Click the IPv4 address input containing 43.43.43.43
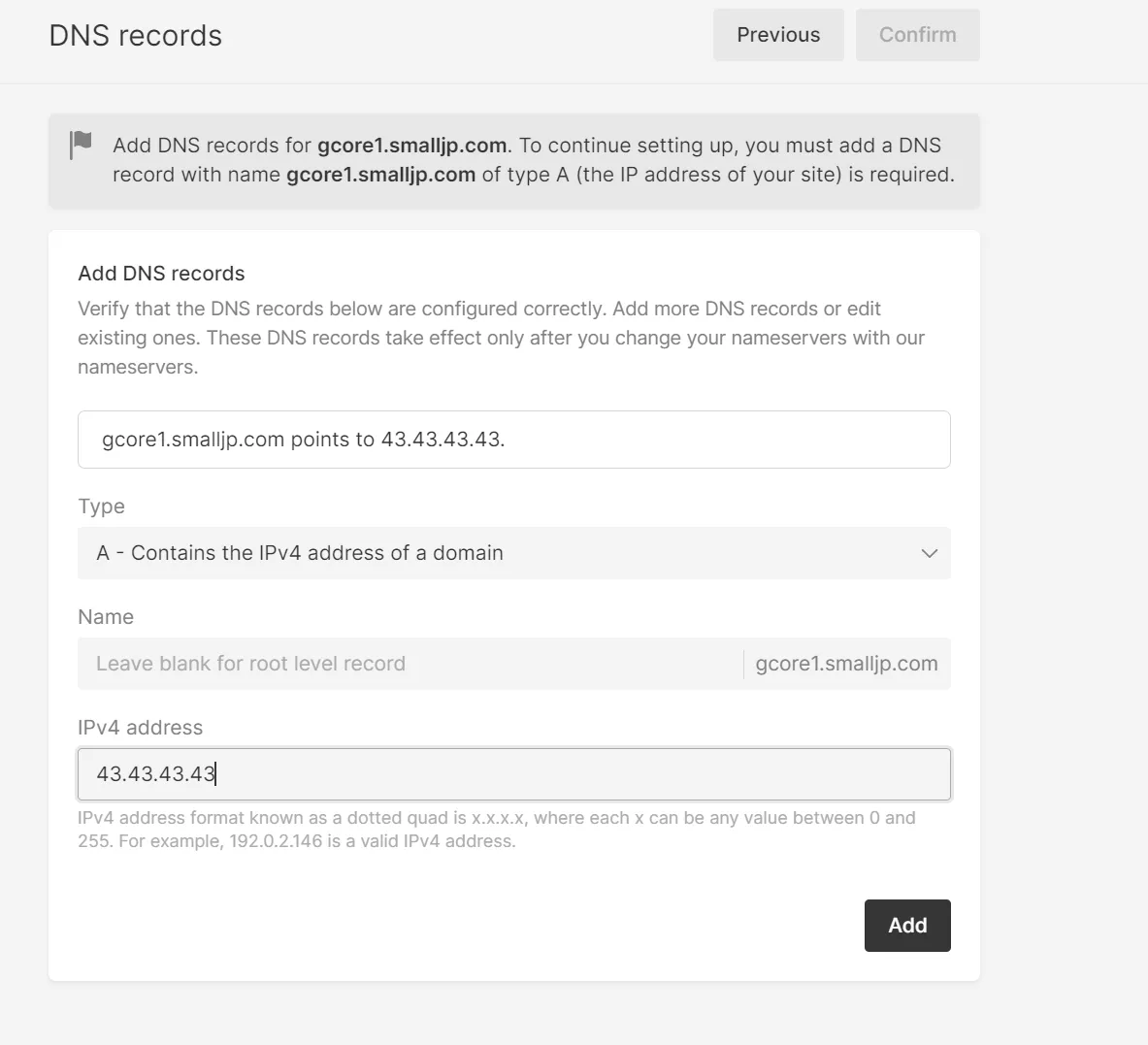The image size is (1148, 1045). pos(514,774)
